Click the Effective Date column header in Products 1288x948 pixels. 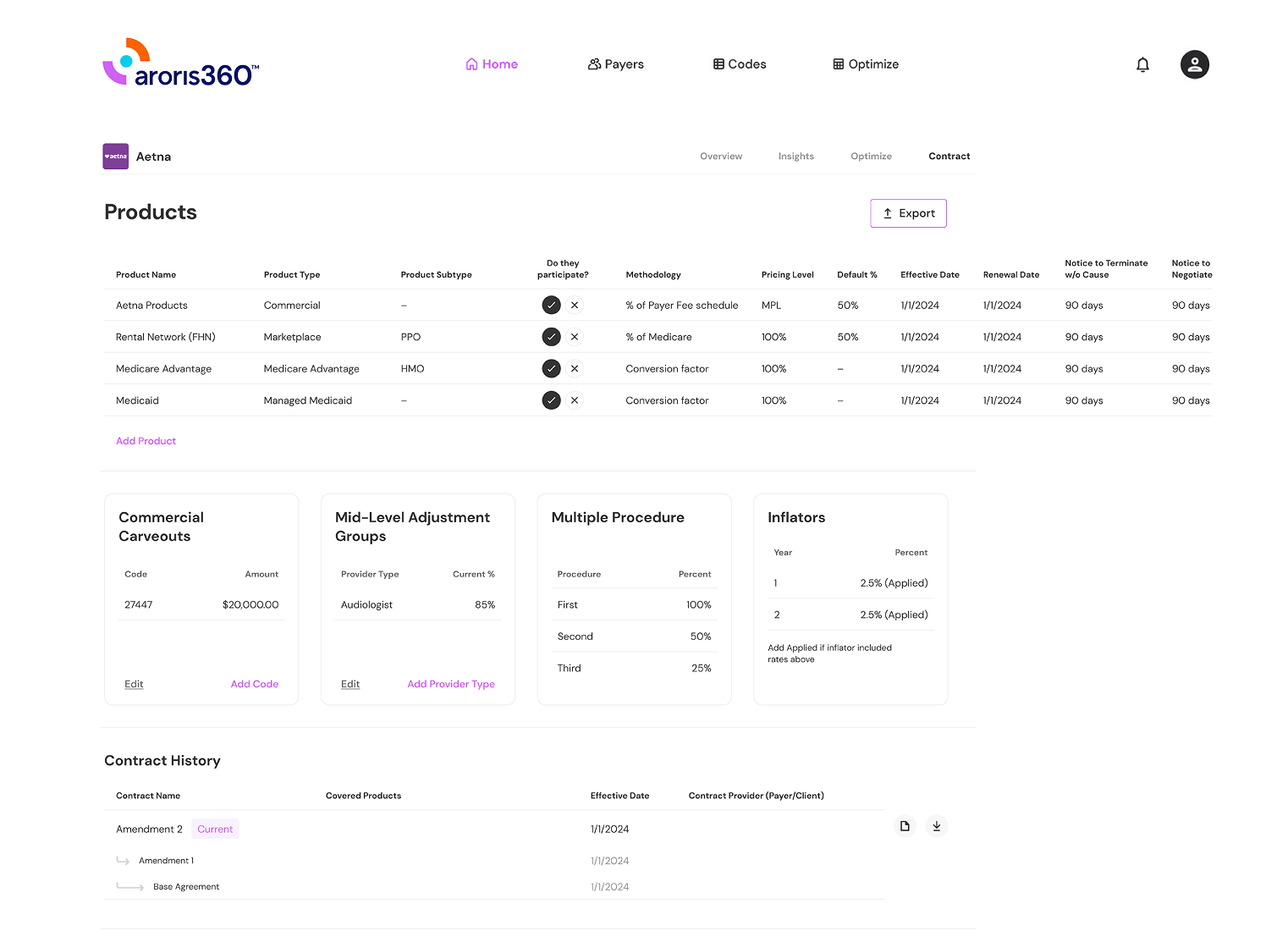(x=930, y=275)
